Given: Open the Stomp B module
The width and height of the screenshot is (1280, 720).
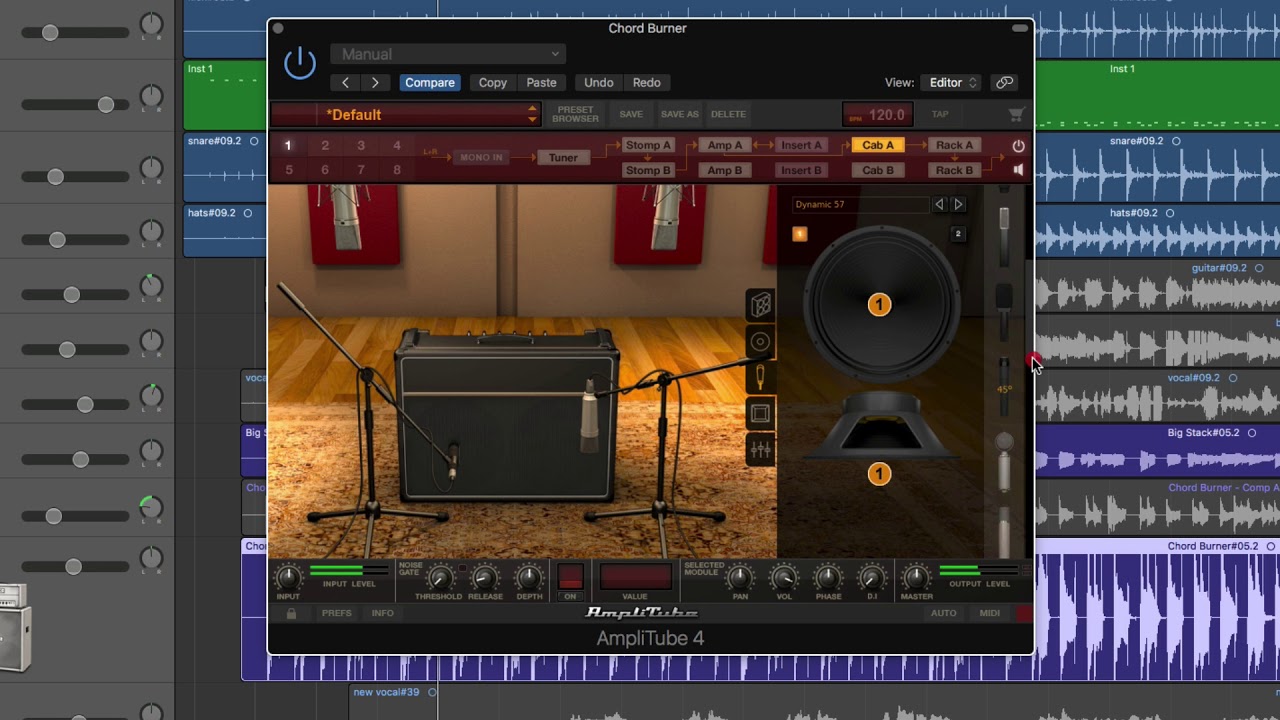Looking at the screenshot, I should (x=648, y=171).
